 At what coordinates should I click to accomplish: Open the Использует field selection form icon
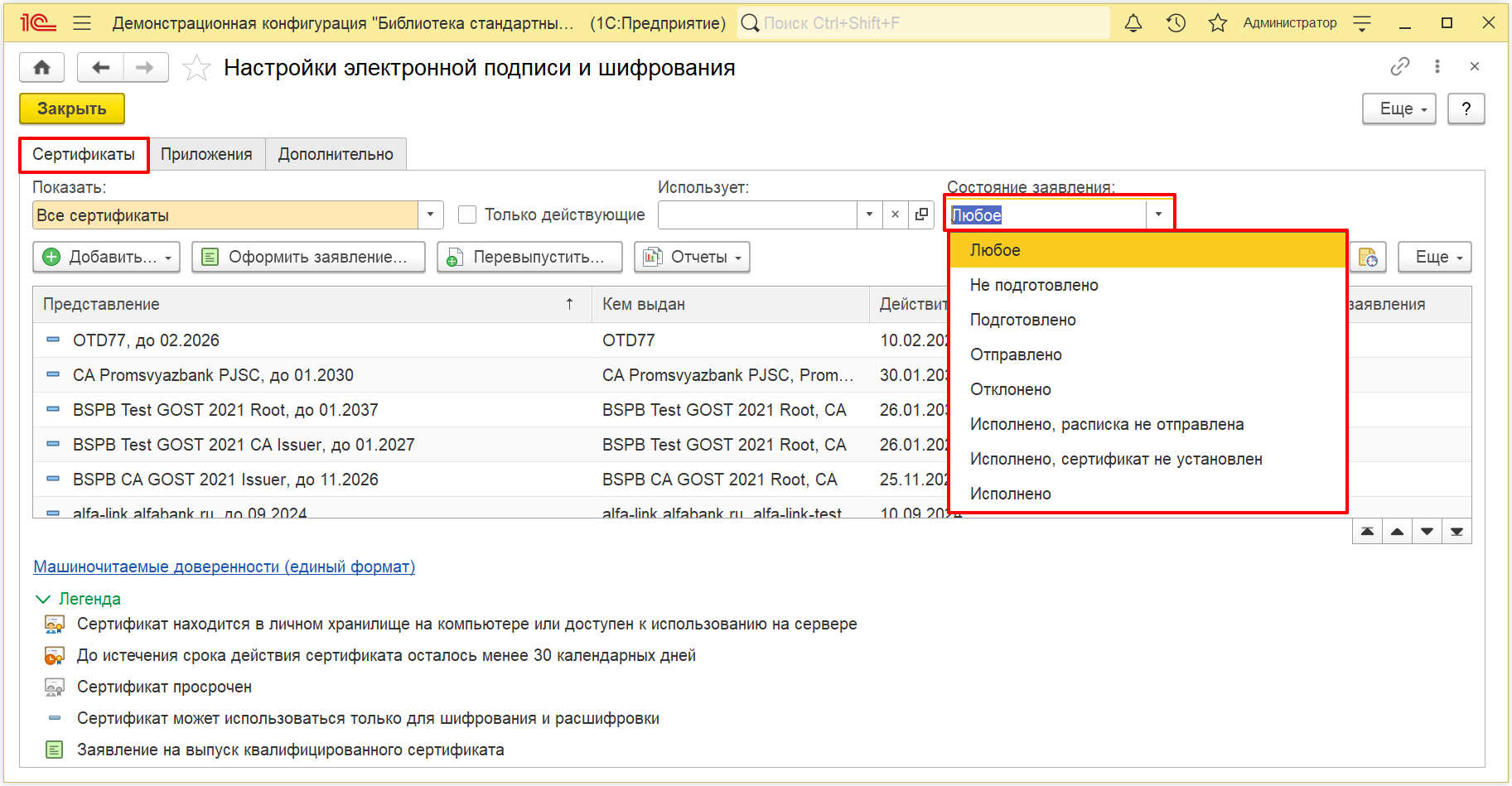click(921, 215)
